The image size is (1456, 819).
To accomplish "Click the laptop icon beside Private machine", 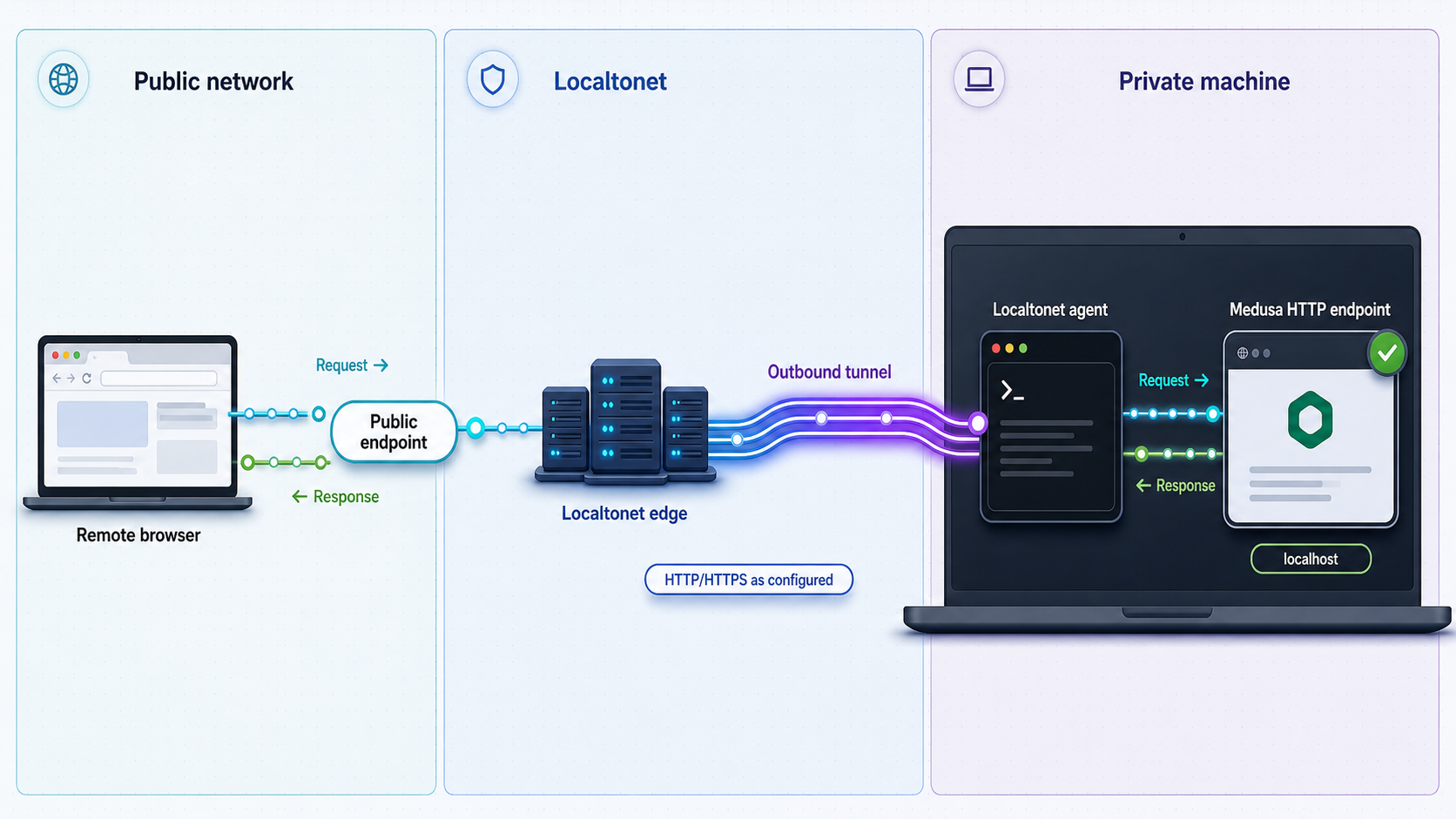I will tap(979, 79).
